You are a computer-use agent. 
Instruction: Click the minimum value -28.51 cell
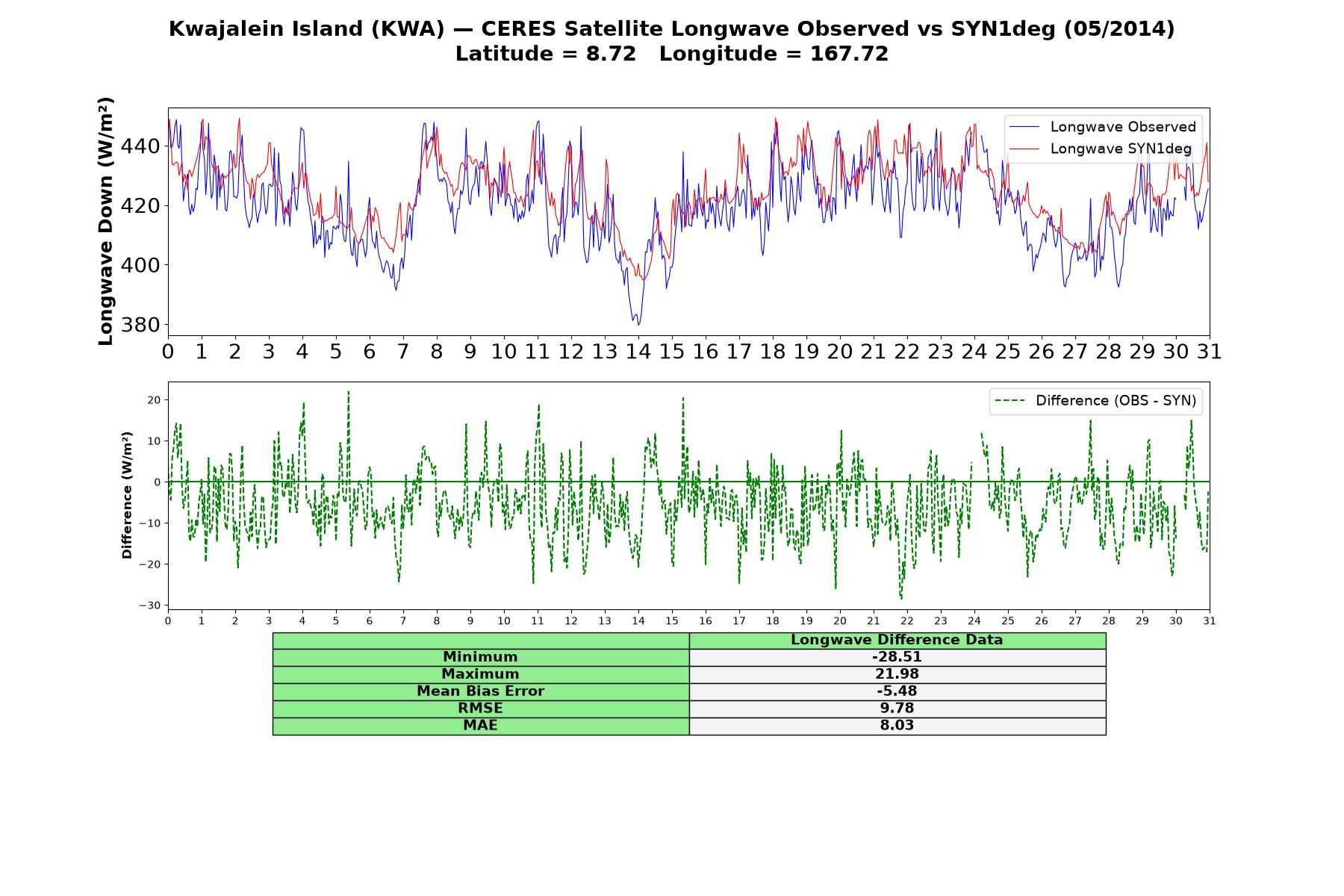point(897,657)
